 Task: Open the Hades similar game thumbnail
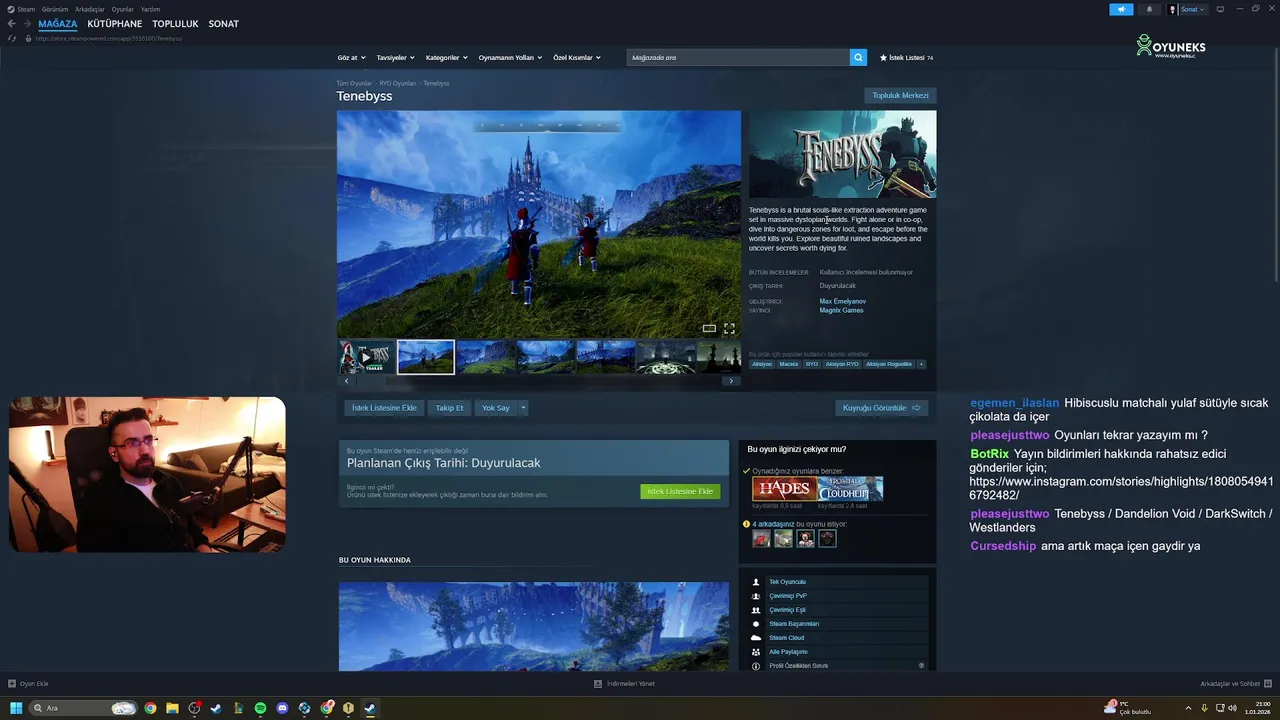click(x=785, y=489)
